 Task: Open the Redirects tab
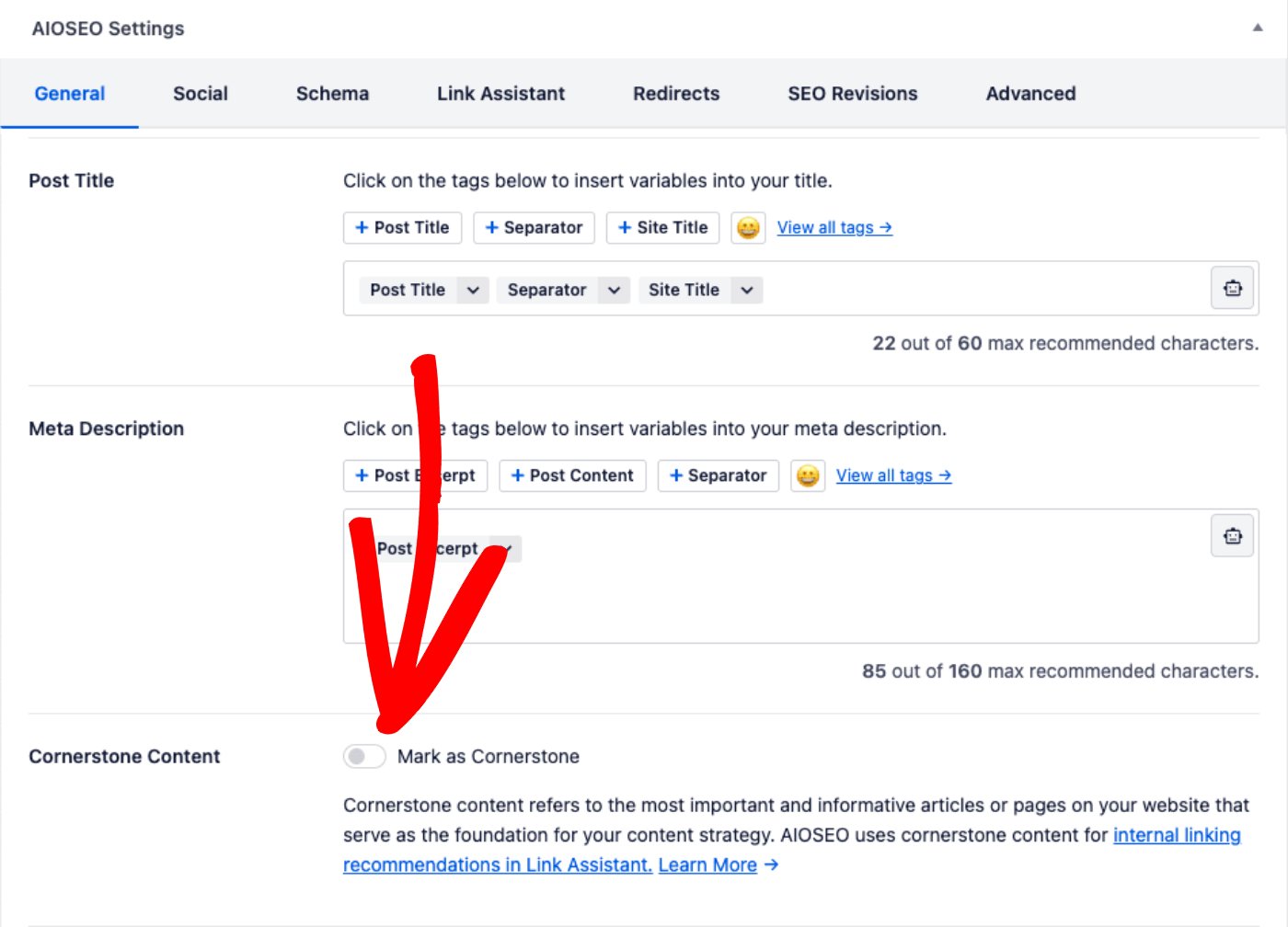(676, 94)
